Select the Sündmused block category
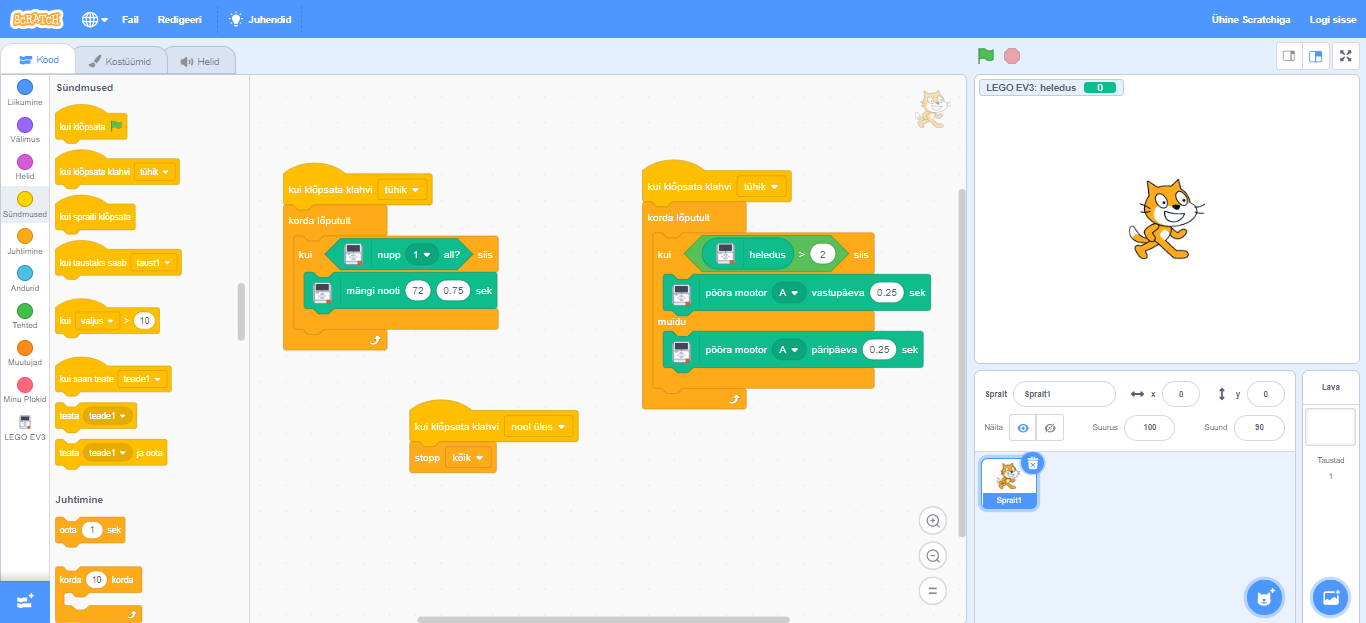The image size is (1366, 623). tap(25, 204)
